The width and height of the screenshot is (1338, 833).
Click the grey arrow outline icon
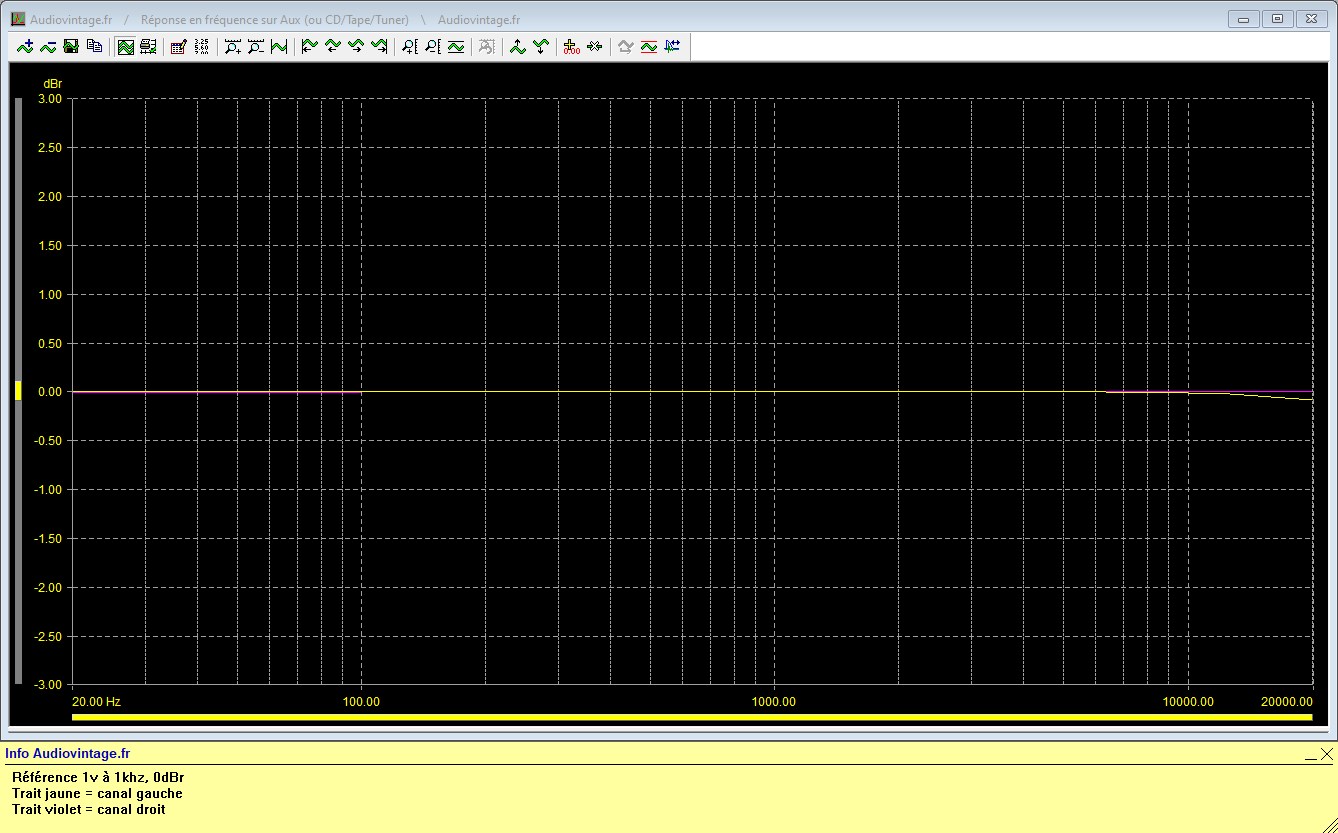[626, 46]
